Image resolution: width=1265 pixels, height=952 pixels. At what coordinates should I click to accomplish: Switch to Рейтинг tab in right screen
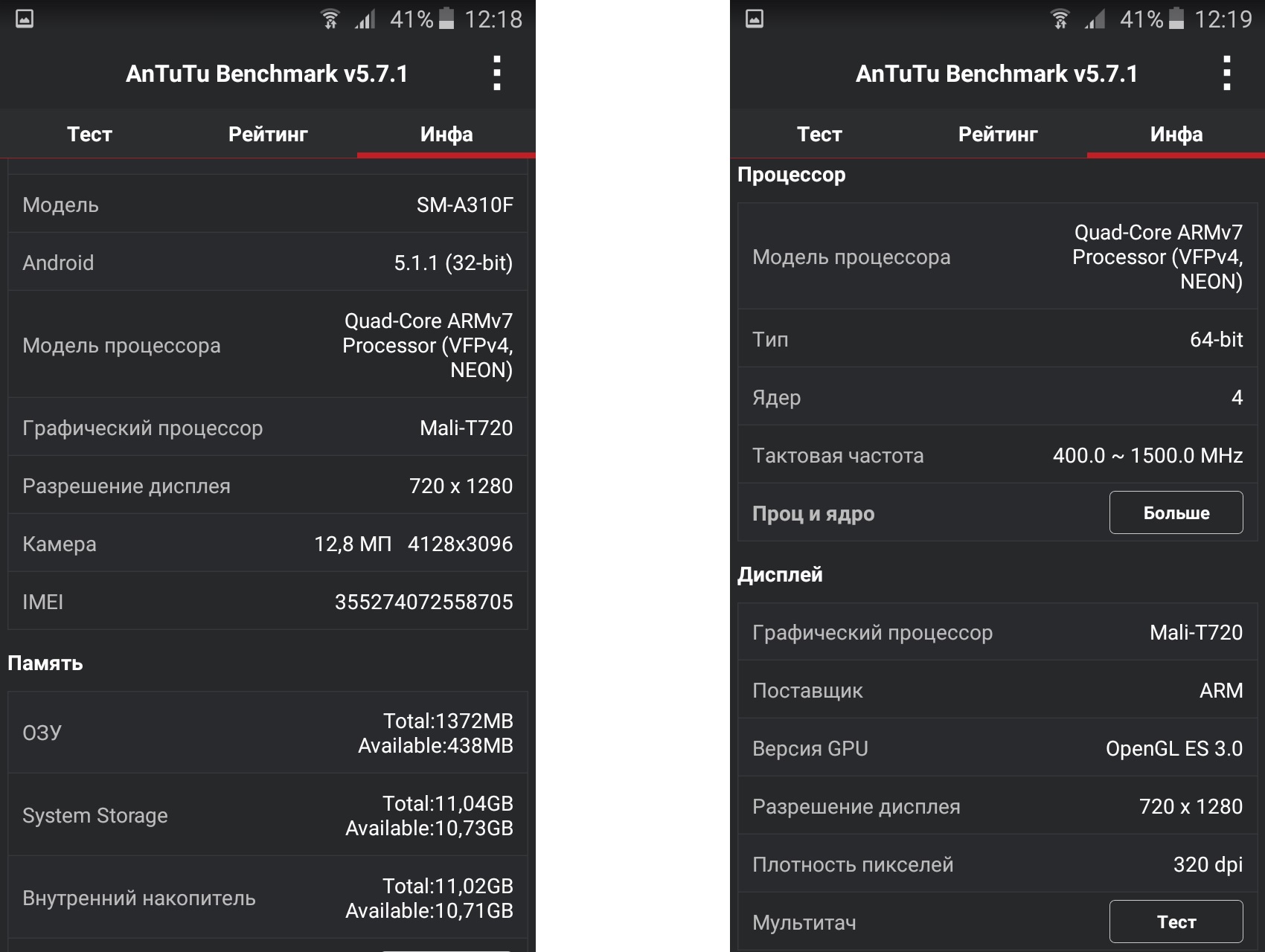click(998, 134)
